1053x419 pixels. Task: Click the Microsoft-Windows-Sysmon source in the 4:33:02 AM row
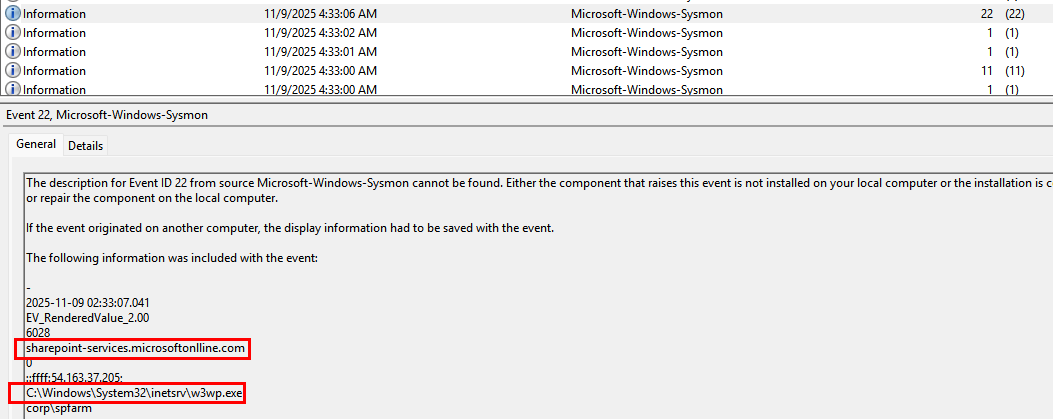pyautogui.click(x=646, y=33)
